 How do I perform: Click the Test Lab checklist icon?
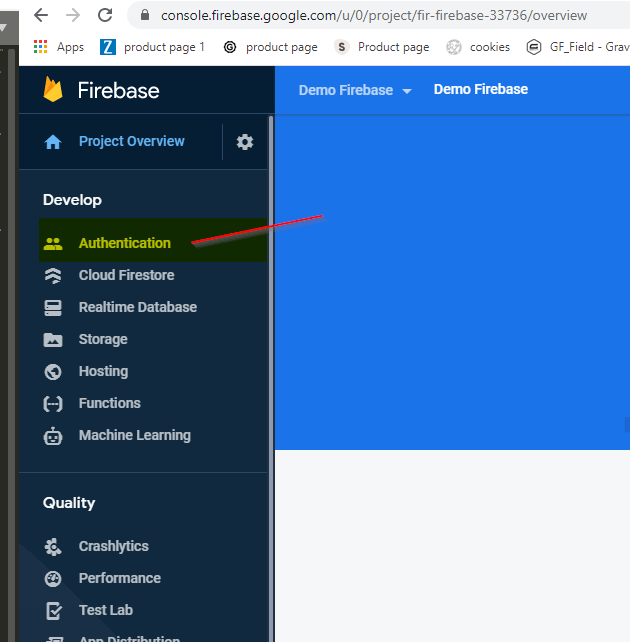pyautogui.click(x=54, y=611)
